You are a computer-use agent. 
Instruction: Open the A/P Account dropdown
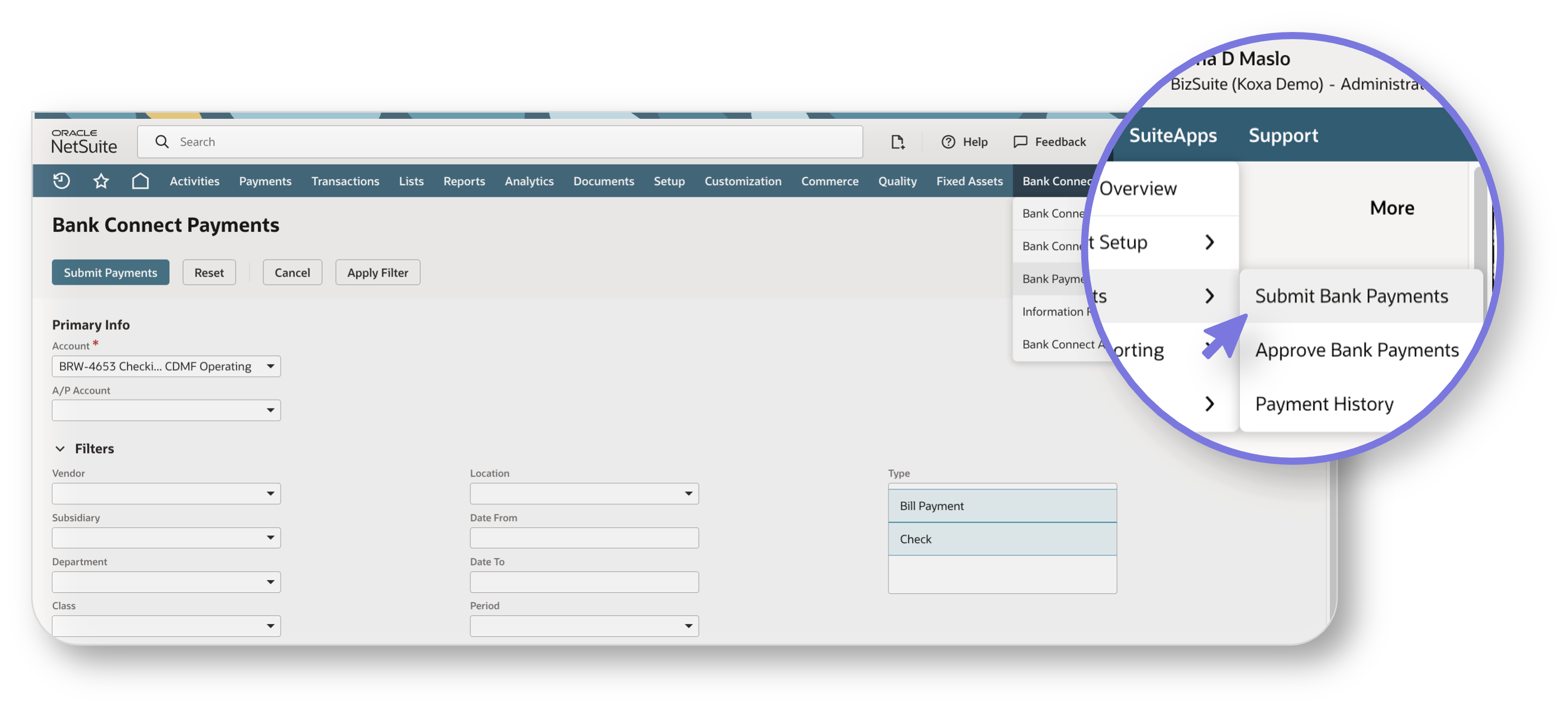click(166, 410)
